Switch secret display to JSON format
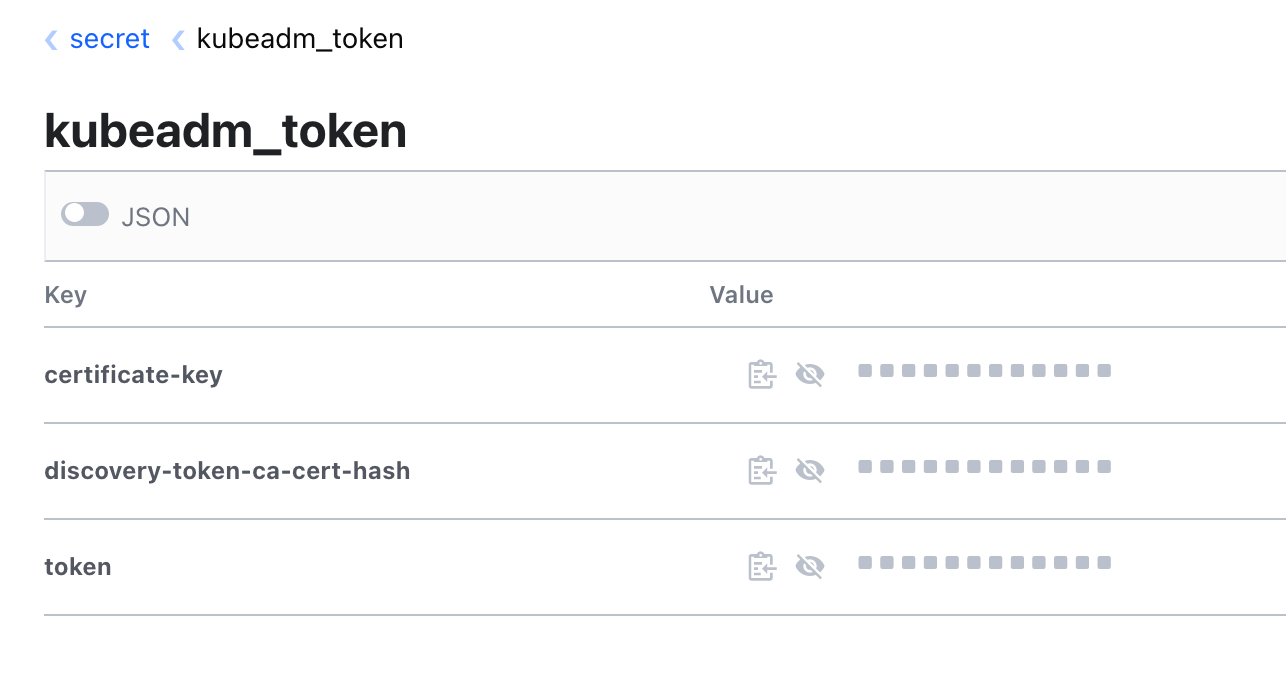Viewport: 1286px width, 698px height. 85,214
